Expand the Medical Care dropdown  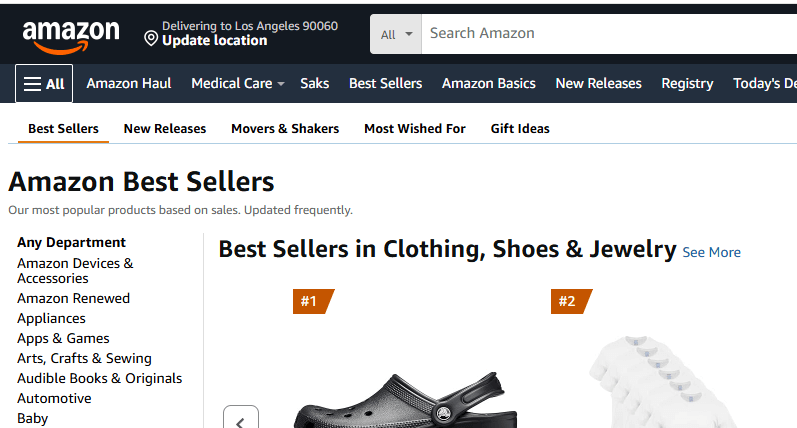[237, 83]
